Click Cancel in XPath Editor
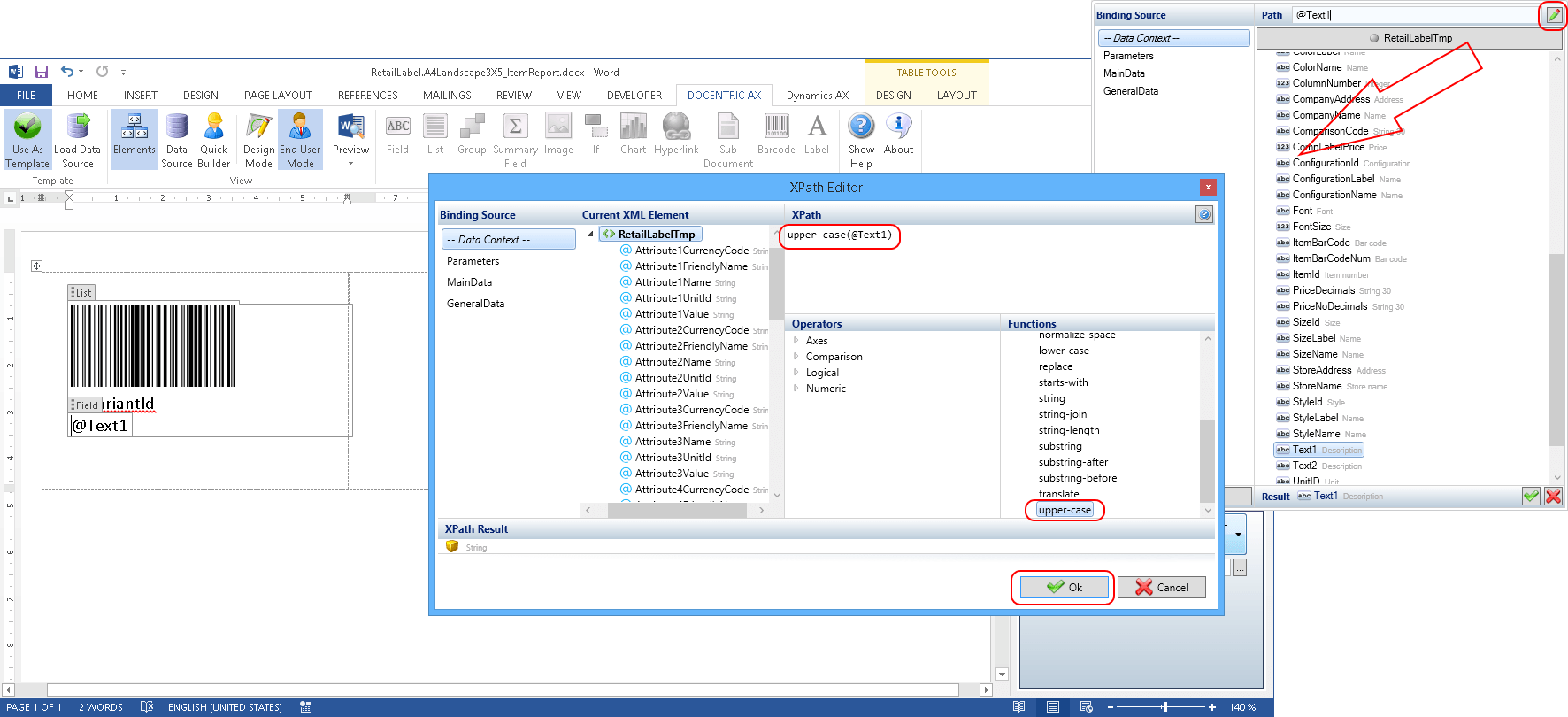The image size is (1568, 717). click(x=1161, y=587)
